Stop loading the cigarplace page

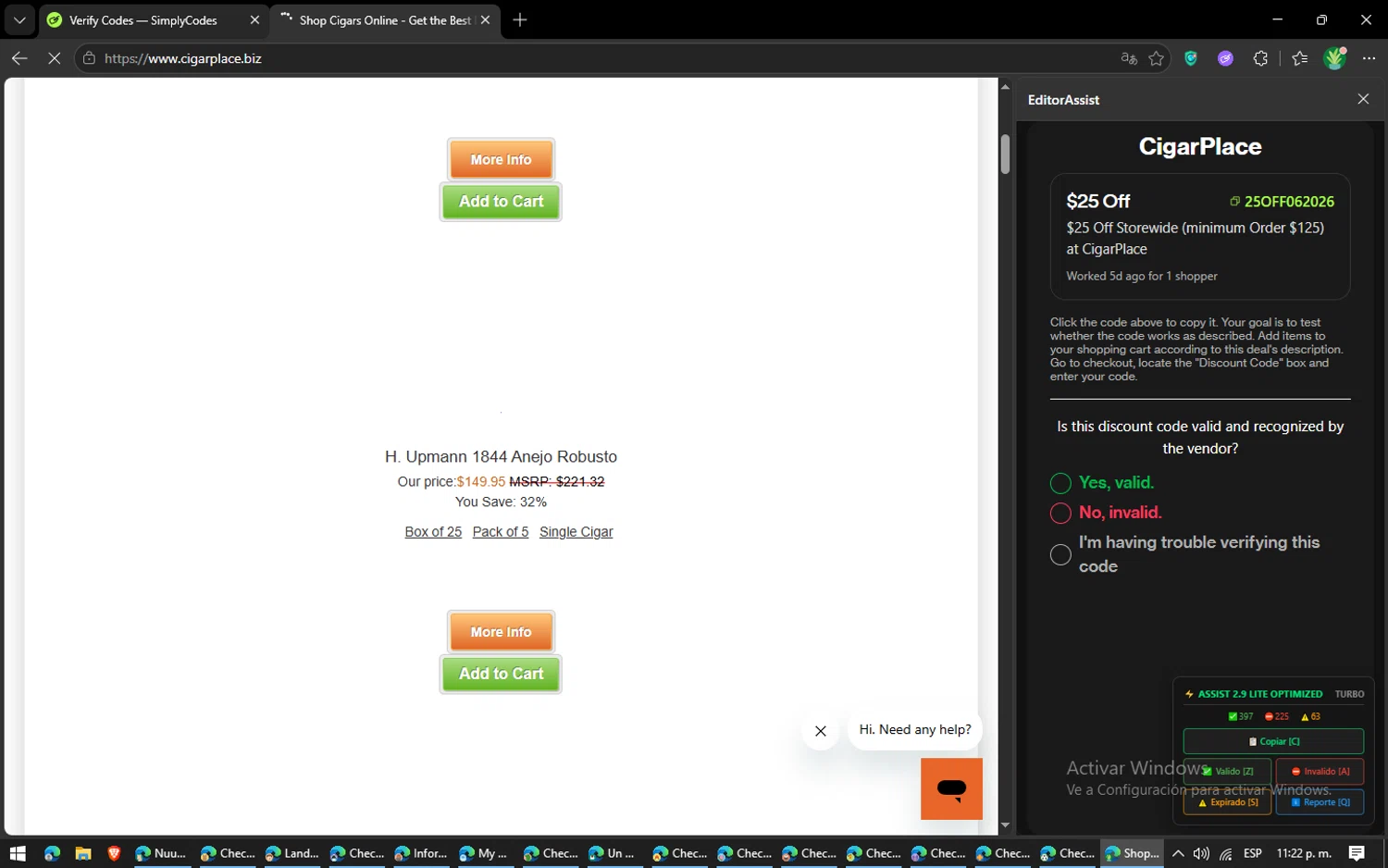54,58
